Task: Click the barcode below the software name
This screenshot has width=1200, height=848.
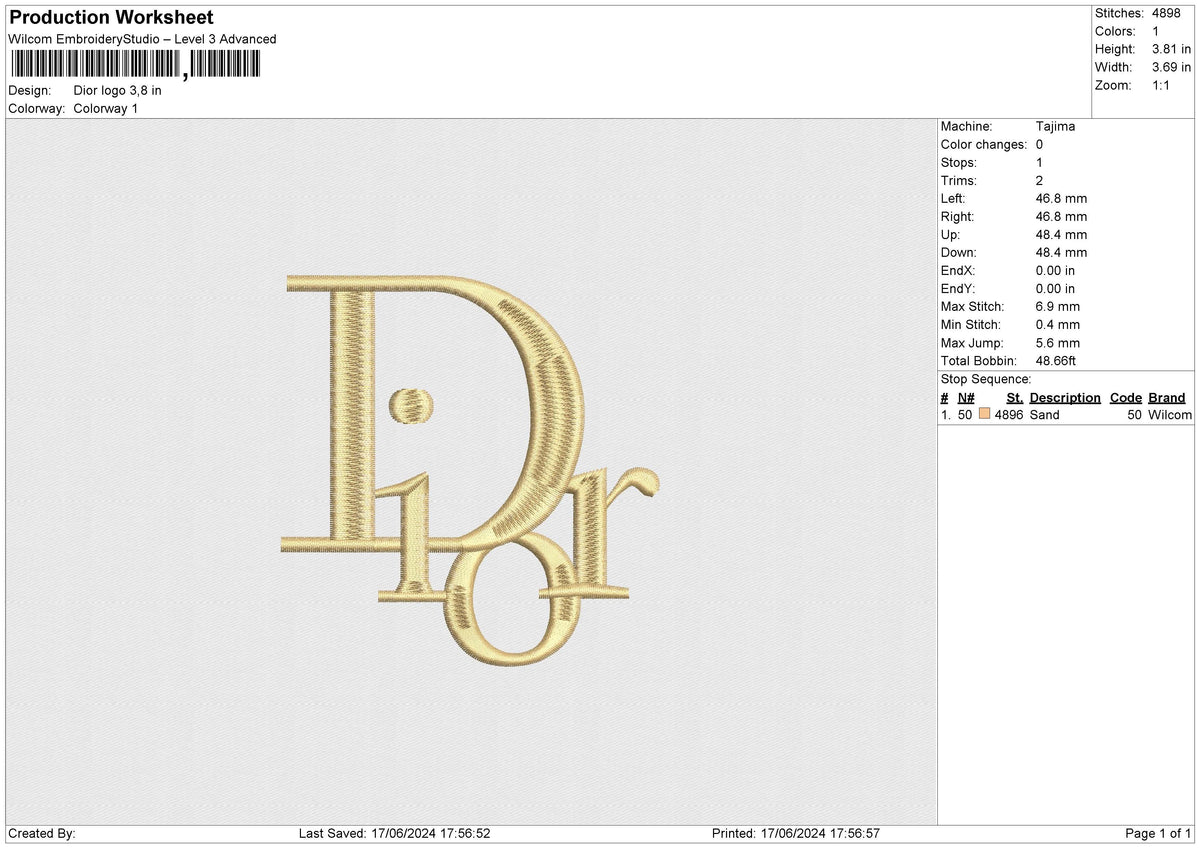Action: 135,64
